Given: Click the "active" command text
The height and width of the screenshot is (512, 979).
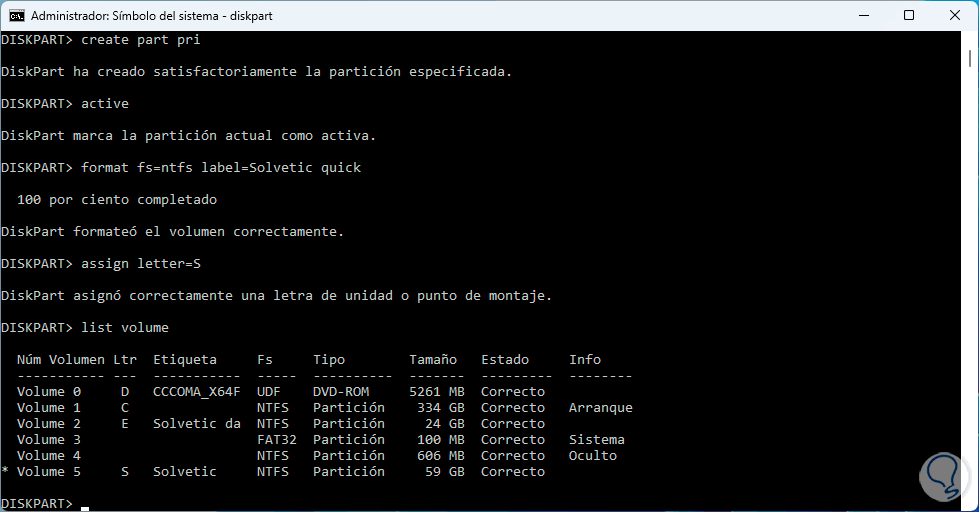Looking at the screenshot, I should click(105, 103).
